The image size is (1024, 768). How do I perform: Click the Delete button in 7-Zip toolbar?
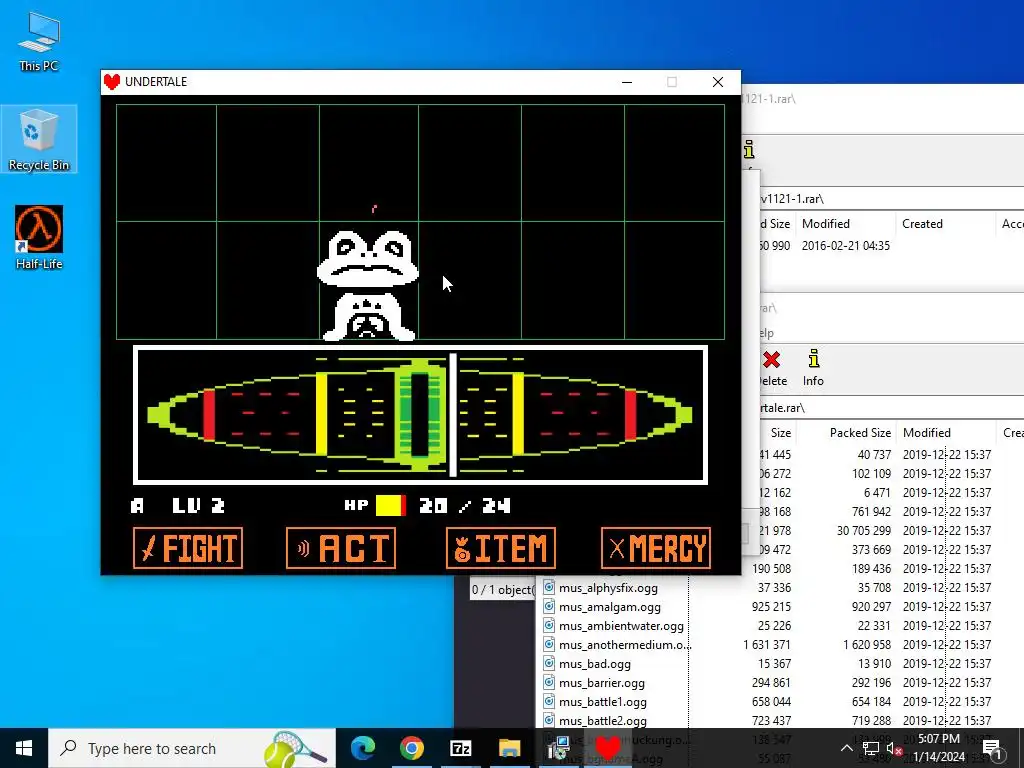[771, 368]
